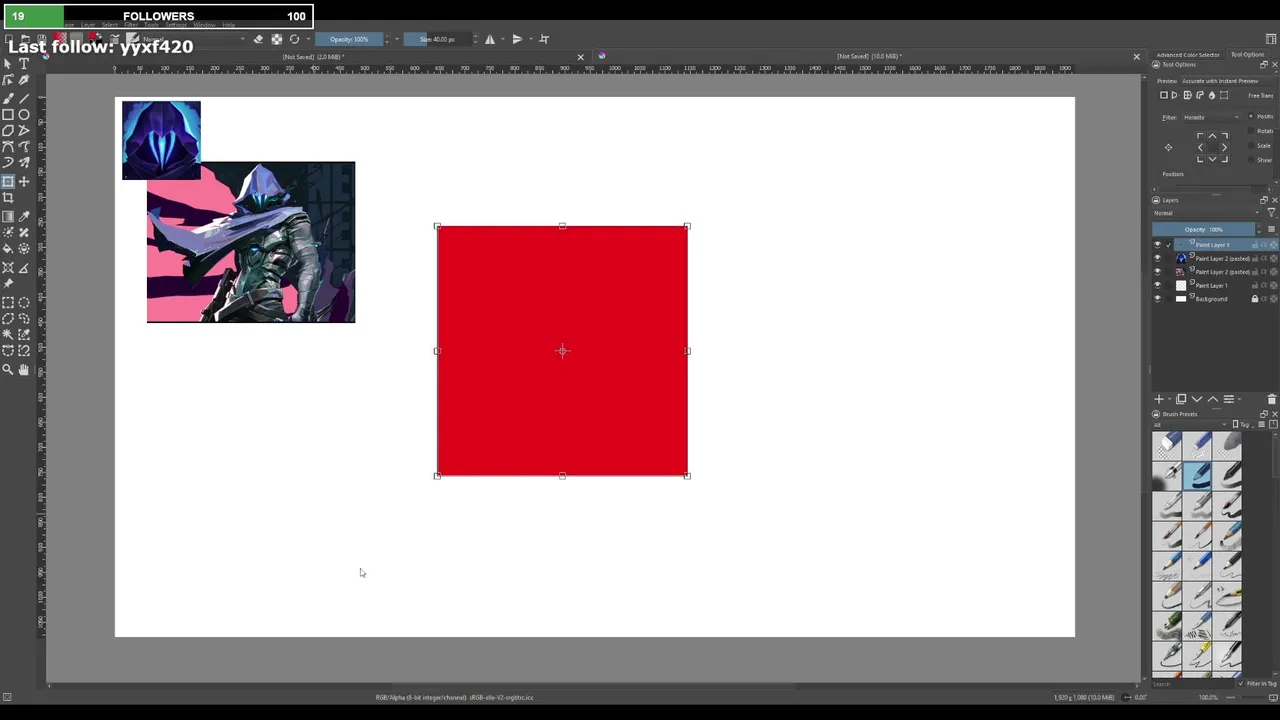The image size is (1280, 720).
Task: Open the Filter dropdown set to Hermite
Action: point(1211,117)
